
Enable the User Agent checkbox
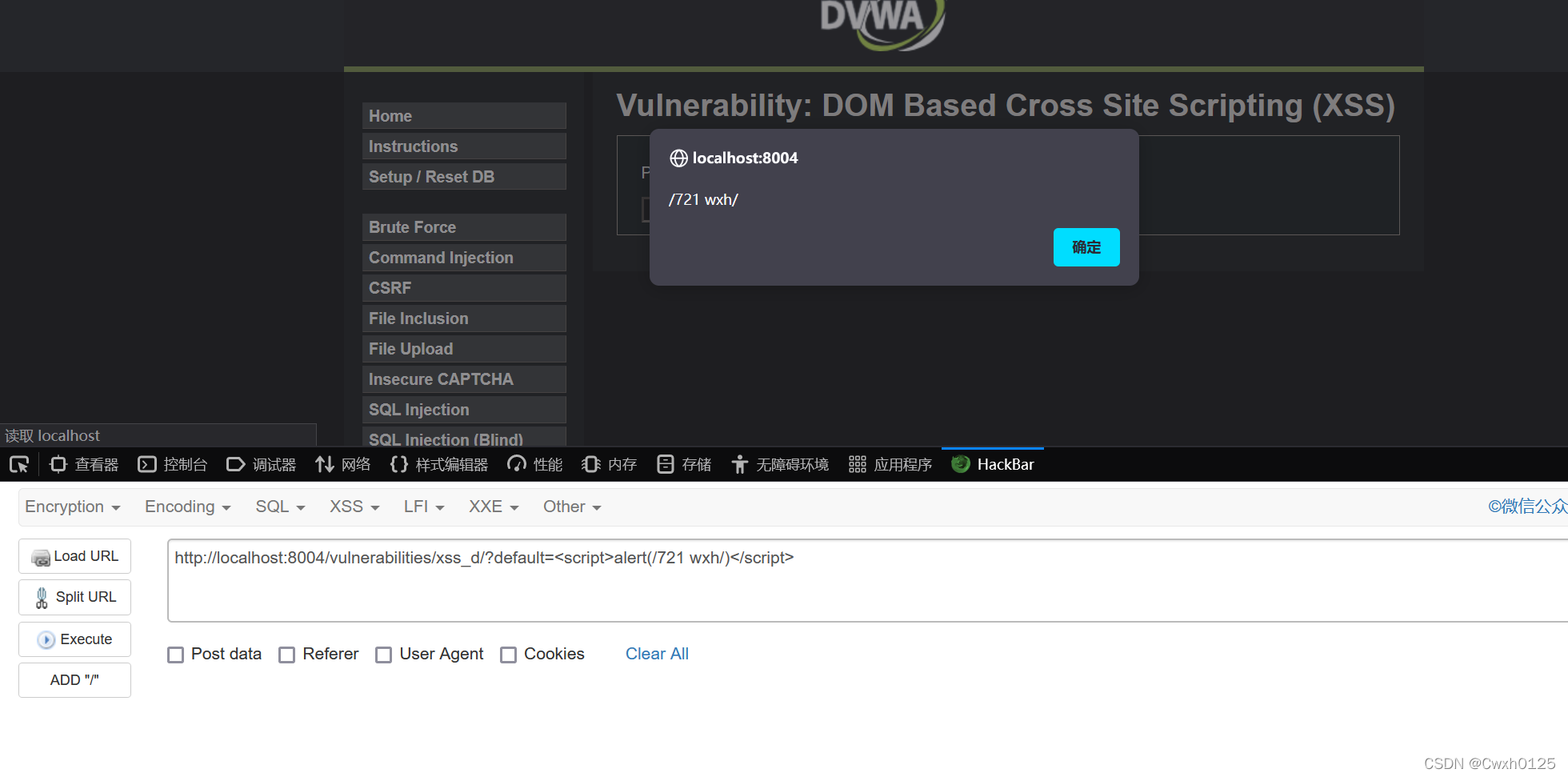(383, 655)
